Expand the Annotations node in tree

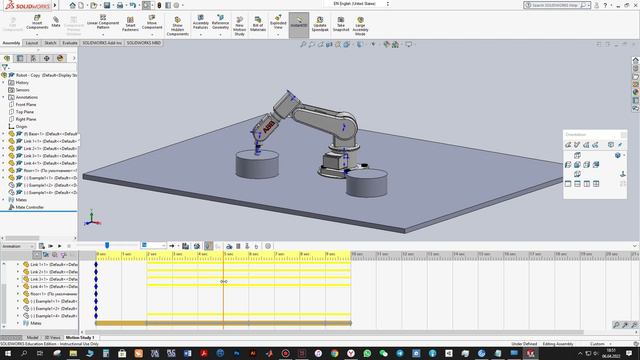[x=4, y=97]
